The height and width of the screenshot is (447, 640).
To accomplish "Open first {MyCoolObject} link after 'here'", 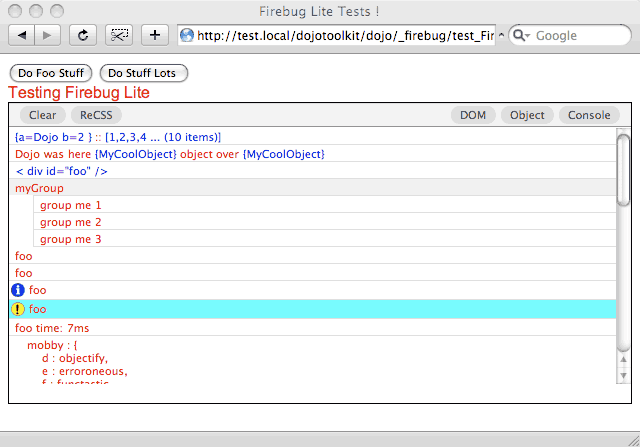I will point(136,154).
